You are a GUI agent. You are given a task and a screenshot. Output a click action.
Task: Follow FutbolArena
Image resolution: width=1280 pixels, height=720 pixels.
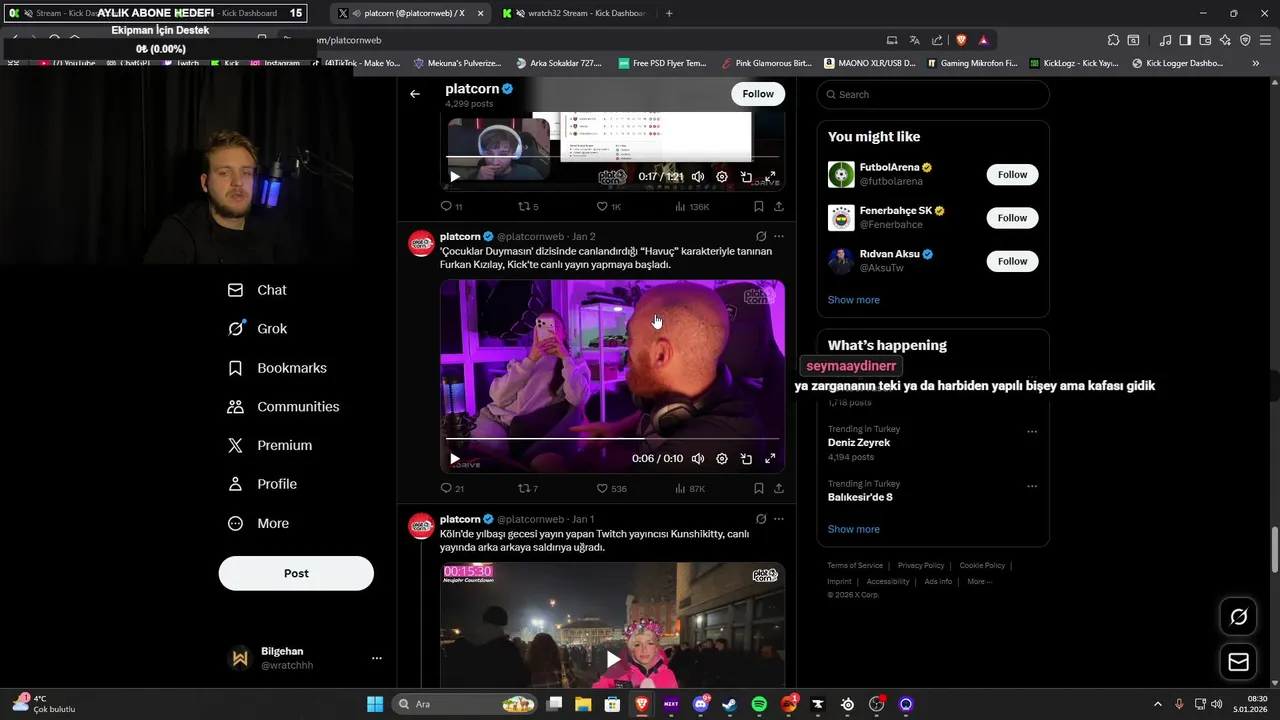click(1012, 174)
